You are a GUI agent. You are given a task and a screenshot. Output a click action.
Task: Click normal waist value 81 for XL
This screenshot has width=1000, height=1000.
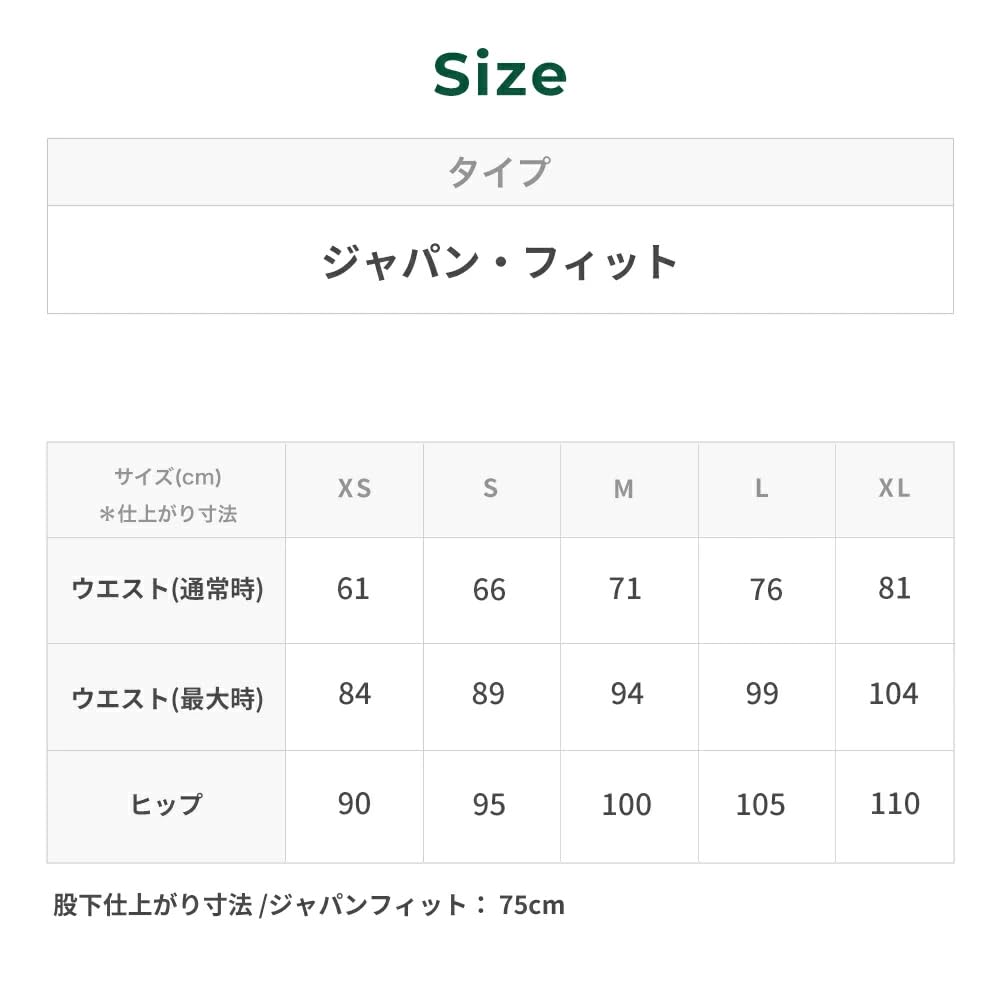coord(894,588)
